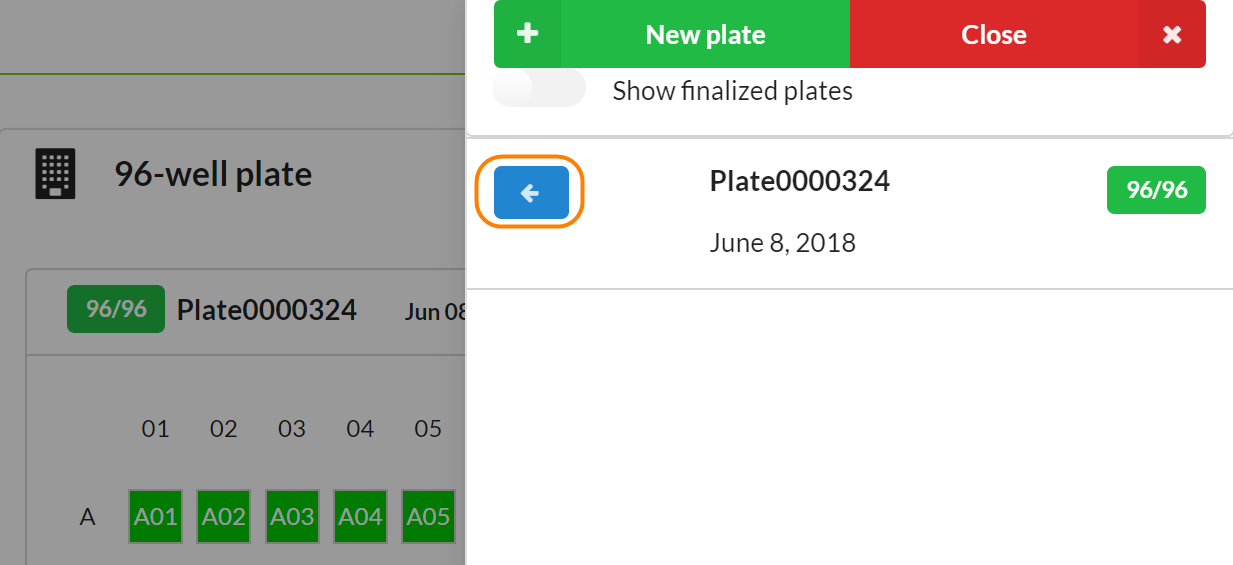Click the X icon beside Close
The image size is (1233, 565).
pos(1172,34)
